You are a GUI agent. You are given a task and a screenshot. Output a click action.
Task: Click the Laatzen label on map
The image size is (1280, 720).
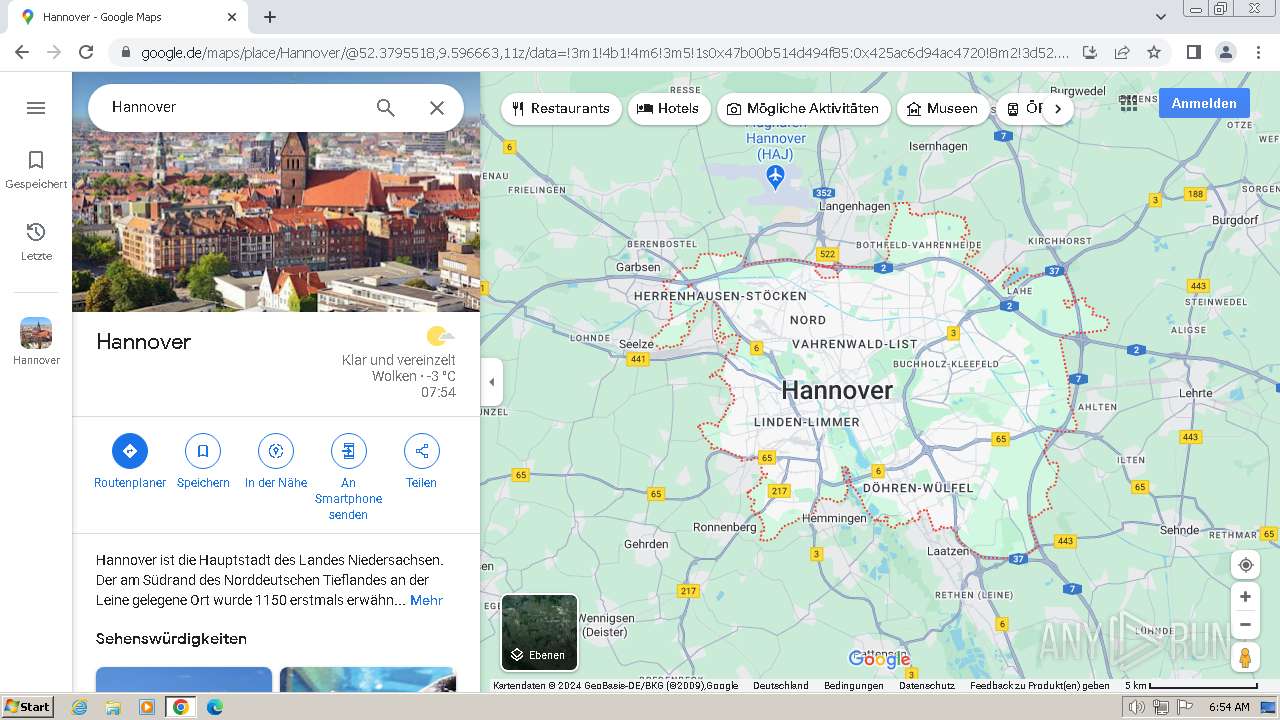[948, 551]
